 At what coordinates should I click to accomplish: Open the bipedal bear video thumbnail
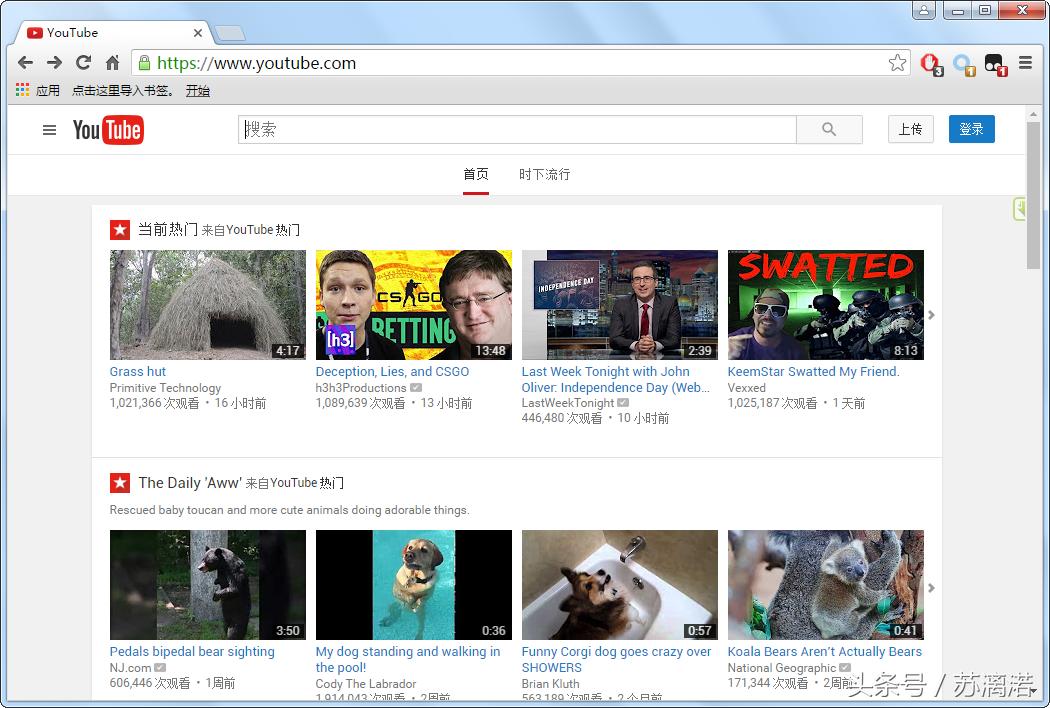[x=208, y=585]
